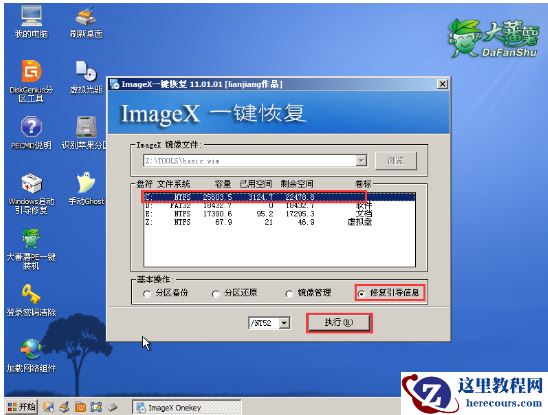Open the 我的电脑 desktop icon

(31, 22)
